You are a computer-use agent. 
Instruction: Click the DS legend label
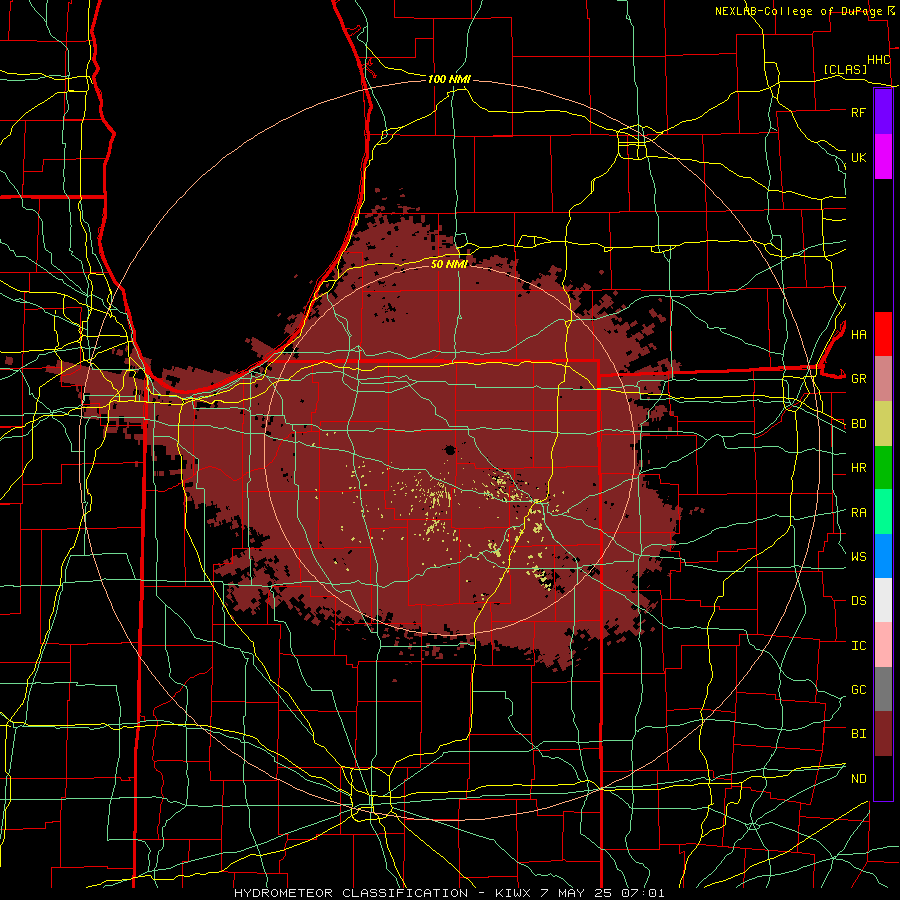point(858,601)
